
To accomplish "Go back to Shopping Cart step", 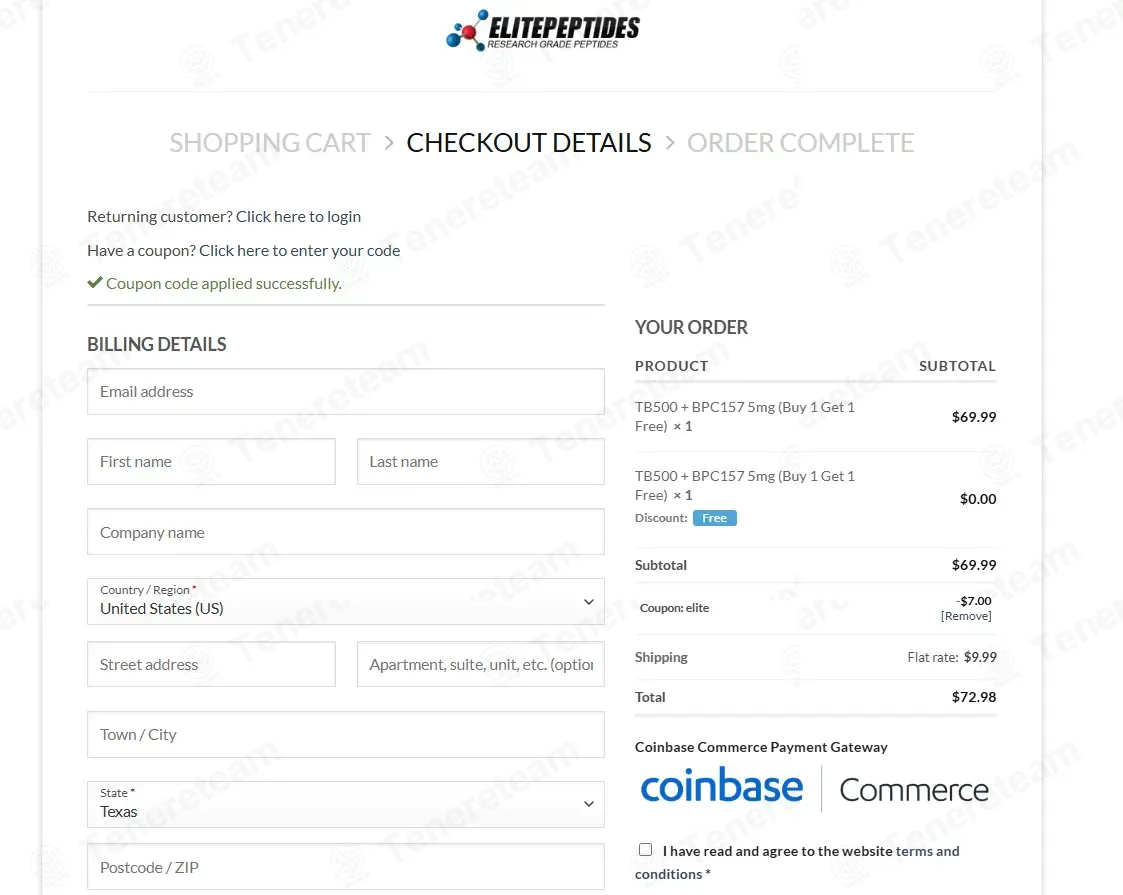I will click(270, 143).
